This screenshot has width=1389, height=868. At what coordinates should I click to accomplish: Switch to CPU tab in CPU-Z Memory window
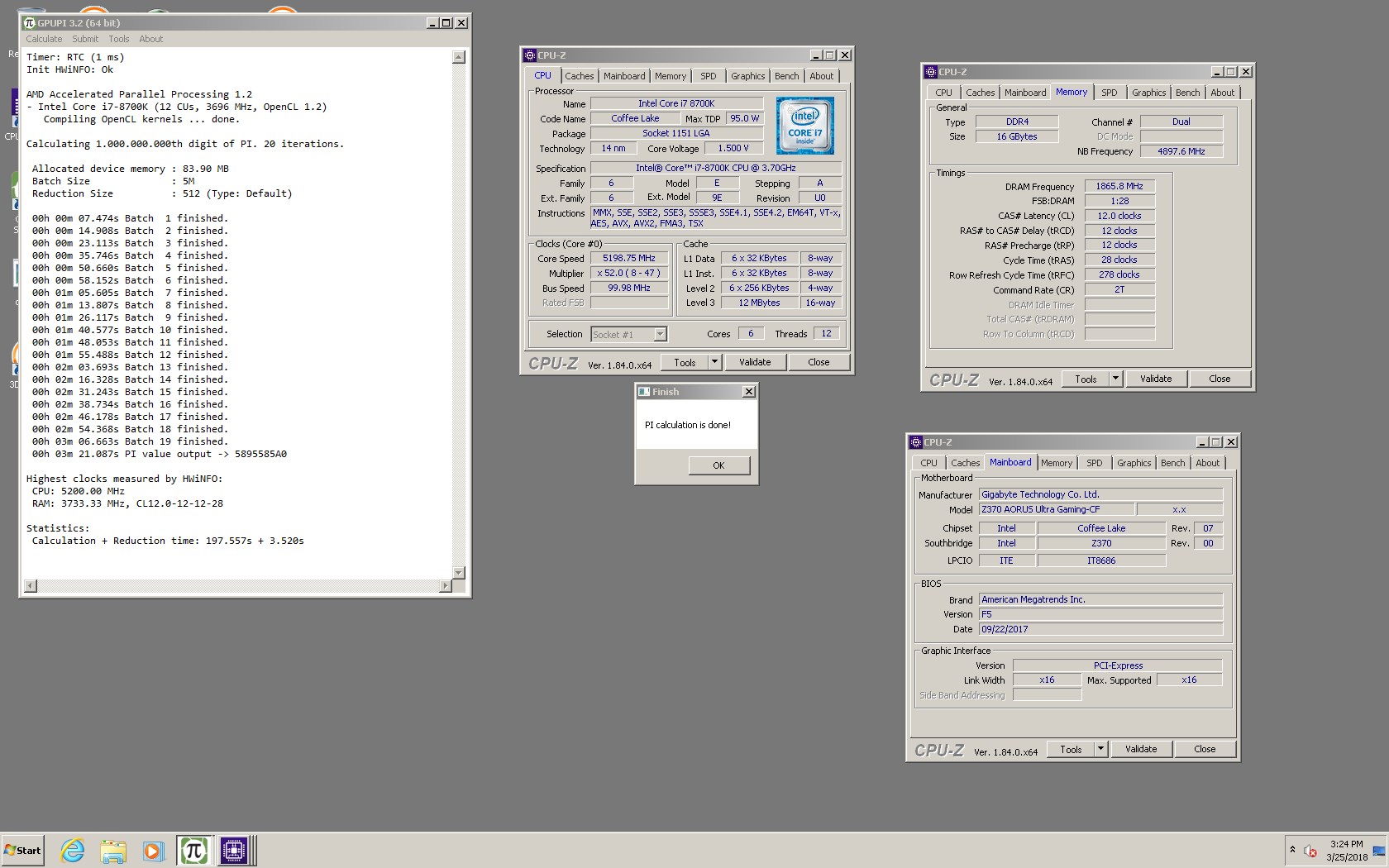[x=944, y=93]
